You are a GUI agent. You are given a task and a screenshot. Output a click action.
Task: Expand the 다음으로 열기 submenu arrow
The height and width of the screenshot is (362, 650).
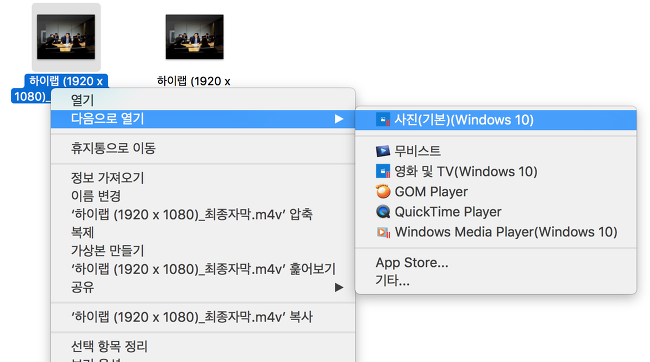339,119
